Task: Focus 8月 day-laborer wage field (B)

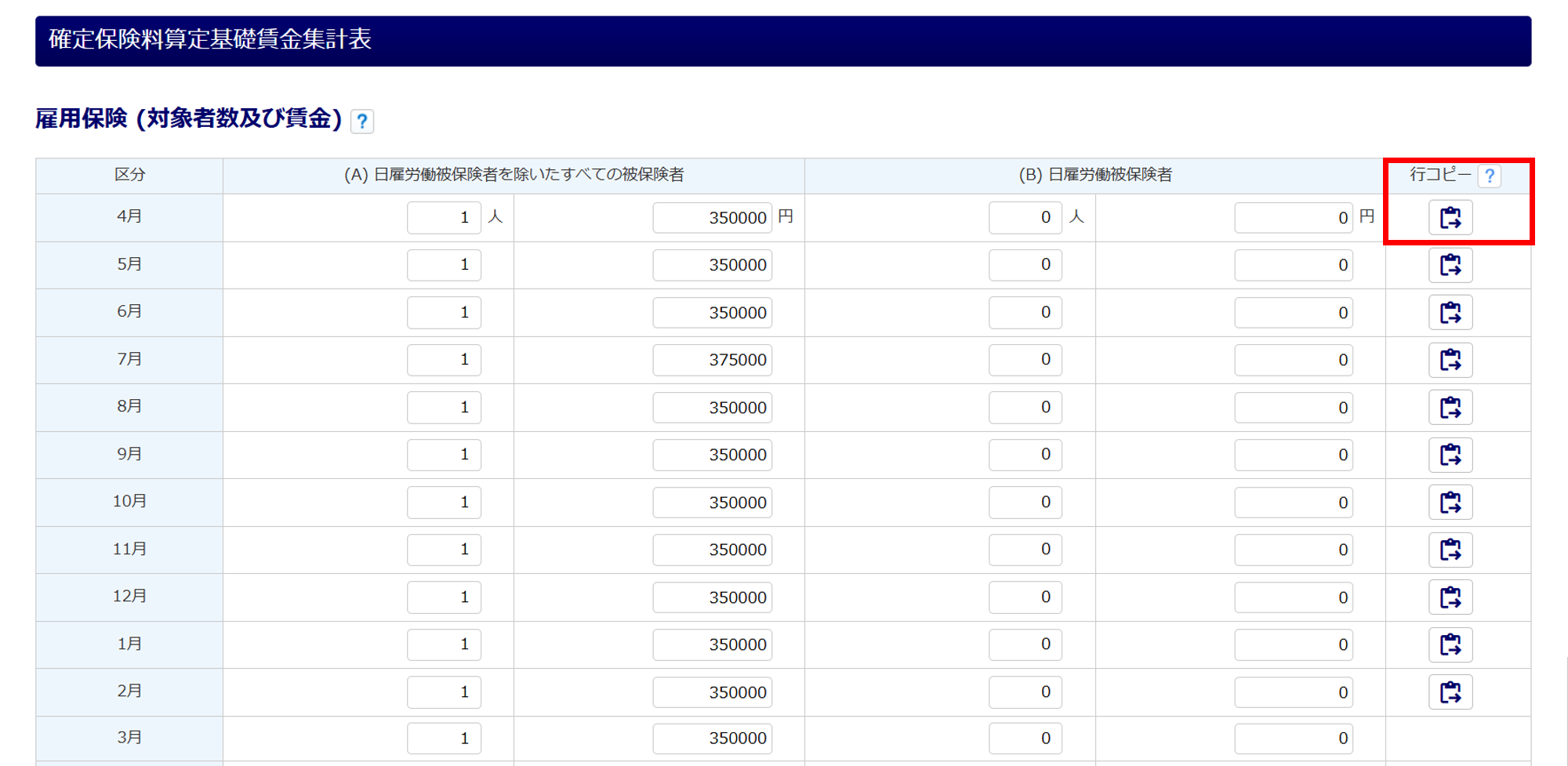Action: [1294, 407]
